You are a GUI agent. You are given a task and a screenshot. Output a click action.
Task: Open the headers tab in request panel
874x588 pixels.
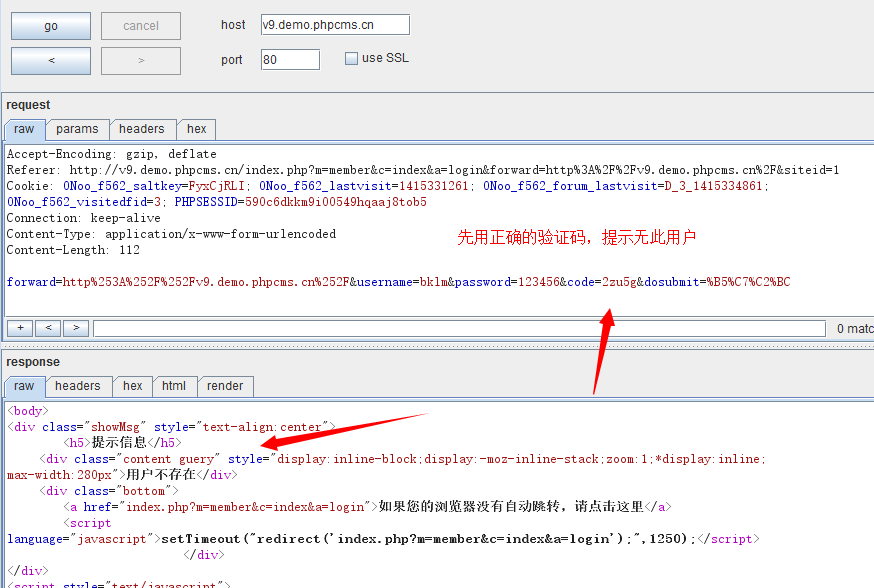pos(141,129)
